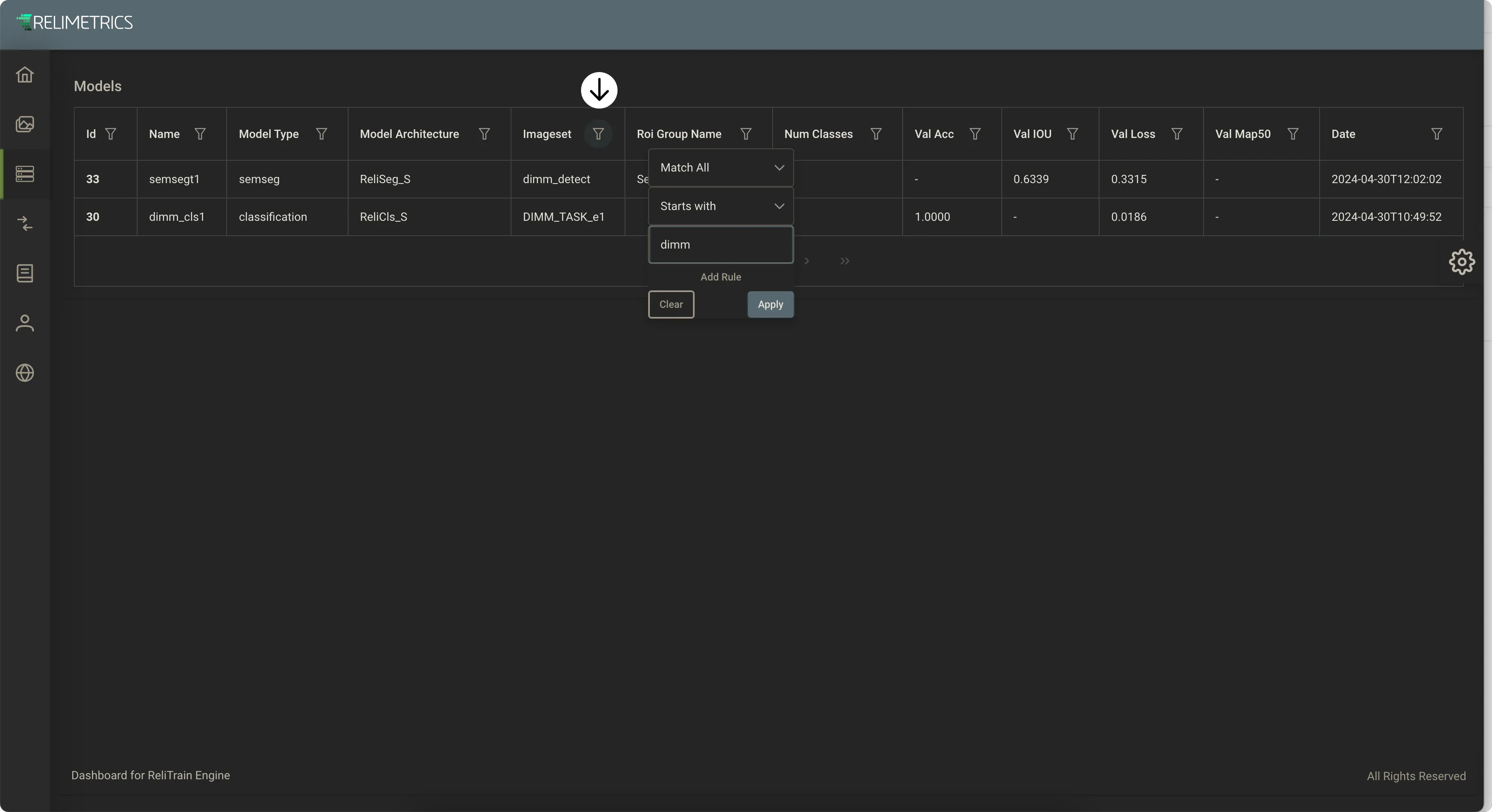The width and height of the screenshot is (1492, 812).
Task: Clear the filter with Clear button
Action: (671, 304)
